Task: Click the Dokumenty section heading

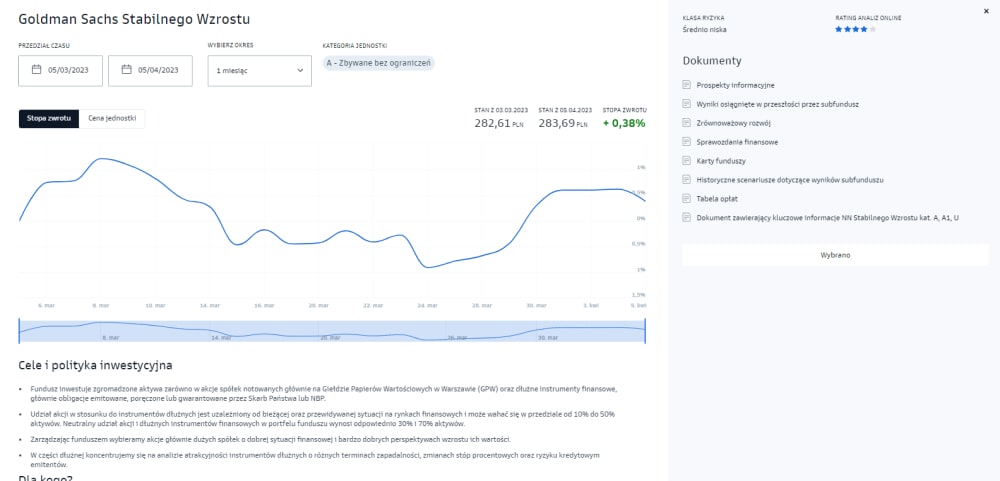Action: (x=712, y=61)
